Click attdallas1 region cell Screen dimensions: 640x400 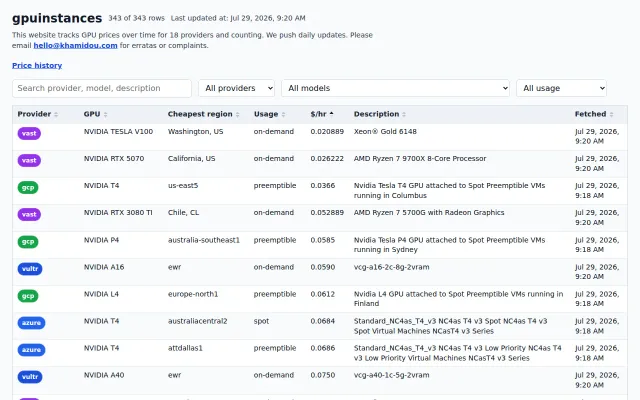(185, 348)
